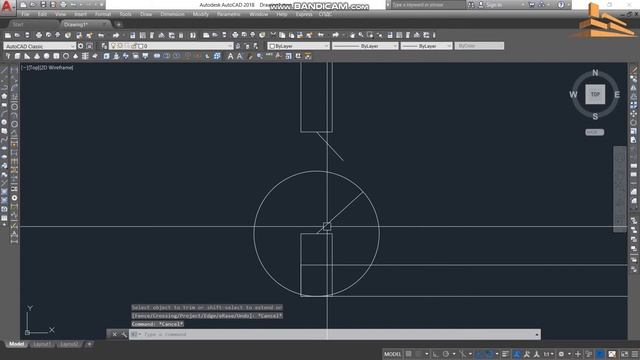This screenshot has width=640, height=360.
Task: Switch to the Layout1 tab
Action: click(42, 344)
